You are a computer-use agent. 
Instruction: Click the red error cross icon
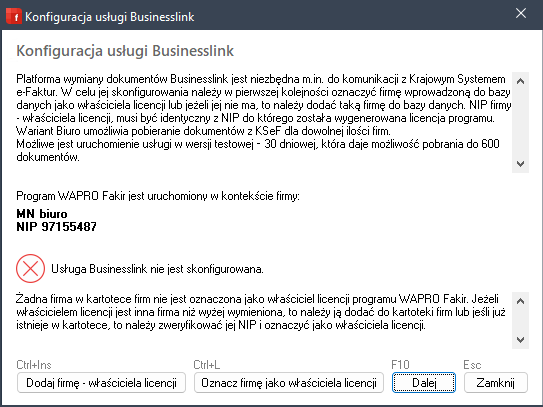30,268
